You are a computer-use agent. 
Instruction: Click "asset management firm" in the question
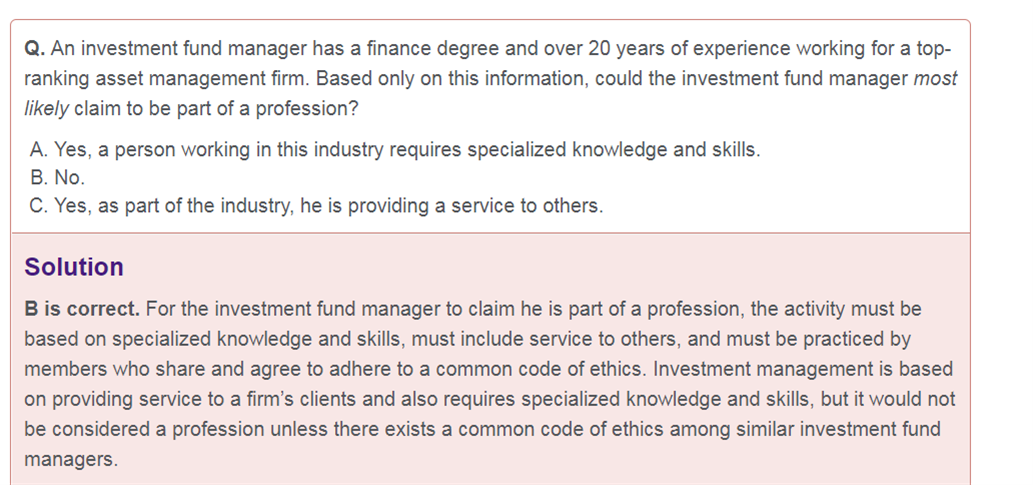(202, 79)
